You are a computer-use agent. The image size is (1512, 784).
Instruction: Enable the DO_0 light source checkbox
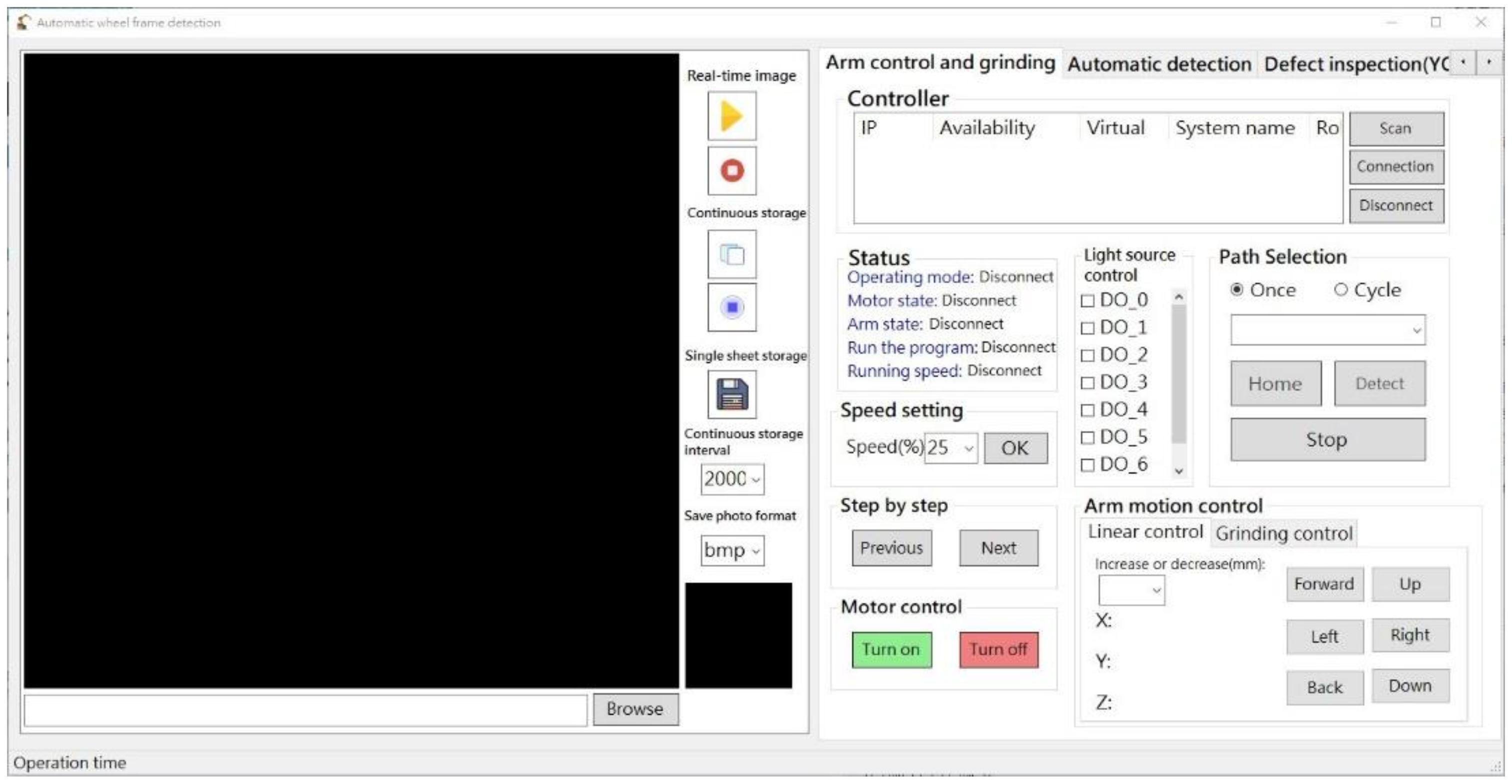[x=1087, y=301]
